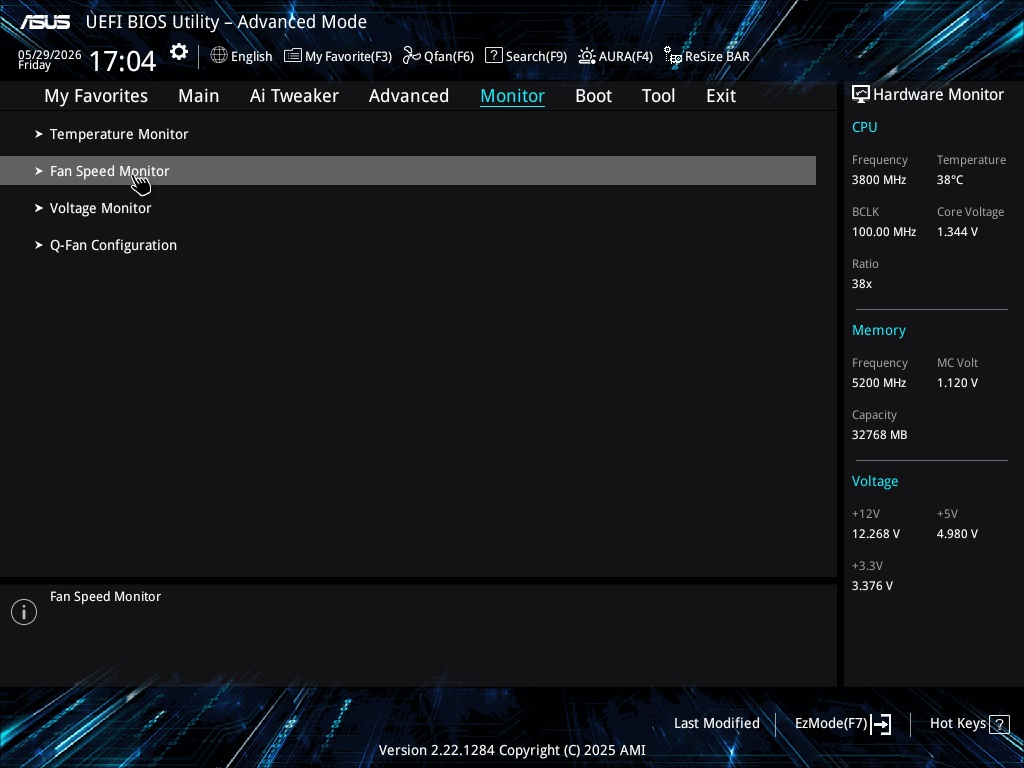This screenshot has height=768, width=1024.
Task: Switch to the Main tab
Action: coord(199,96)
